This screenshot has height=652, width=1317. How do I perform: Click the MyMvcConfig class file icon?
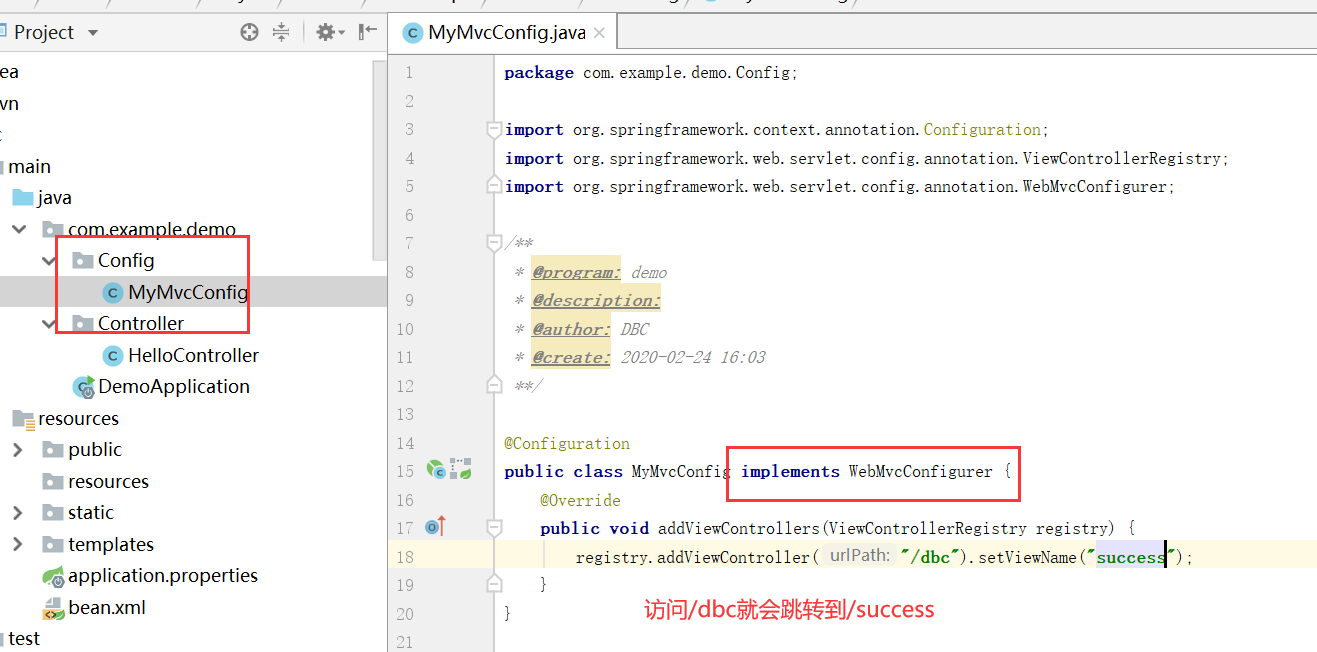pos(113,293)
